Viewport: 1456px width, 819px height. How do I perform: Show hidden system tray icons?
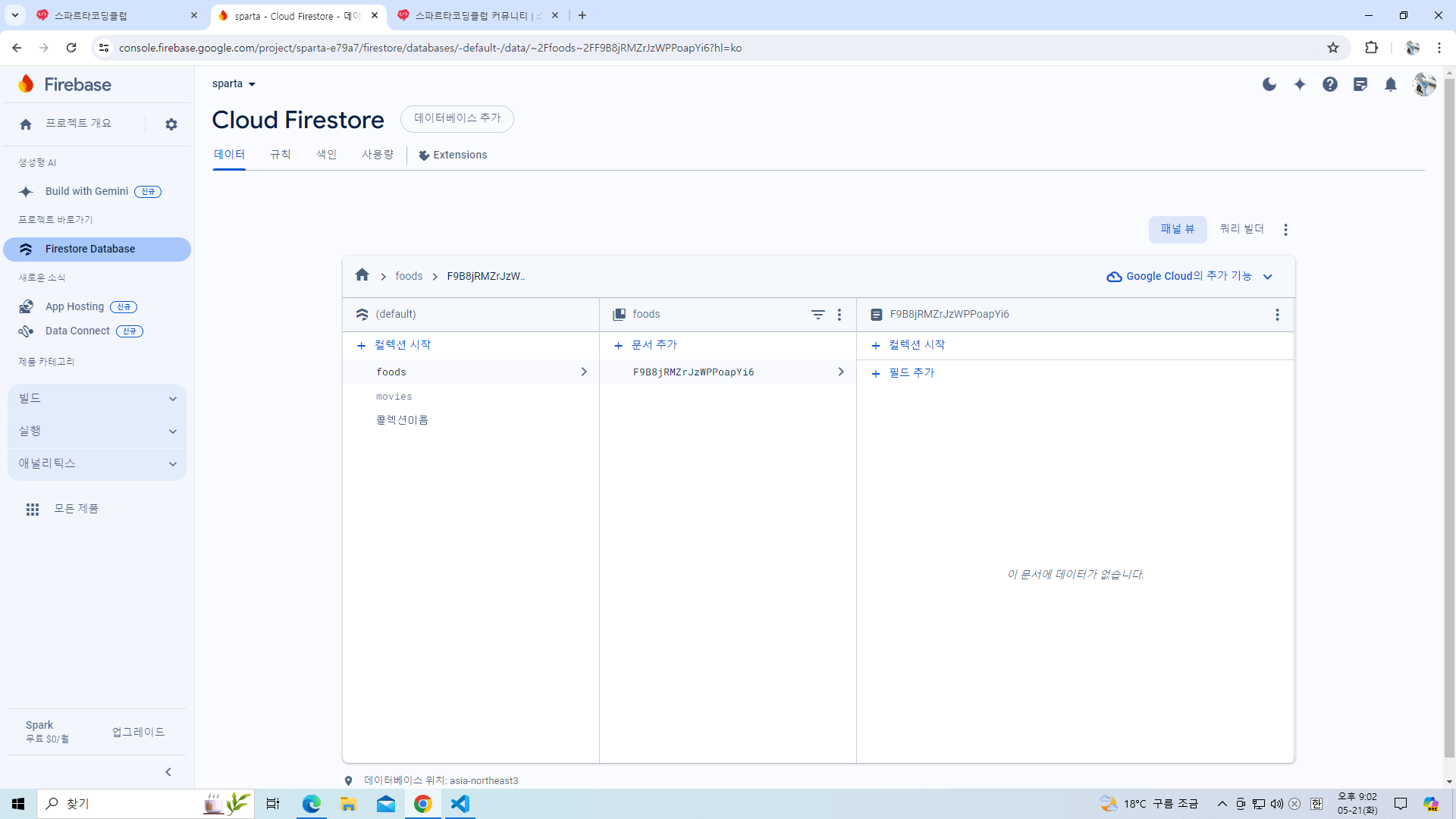point(1222,804)
